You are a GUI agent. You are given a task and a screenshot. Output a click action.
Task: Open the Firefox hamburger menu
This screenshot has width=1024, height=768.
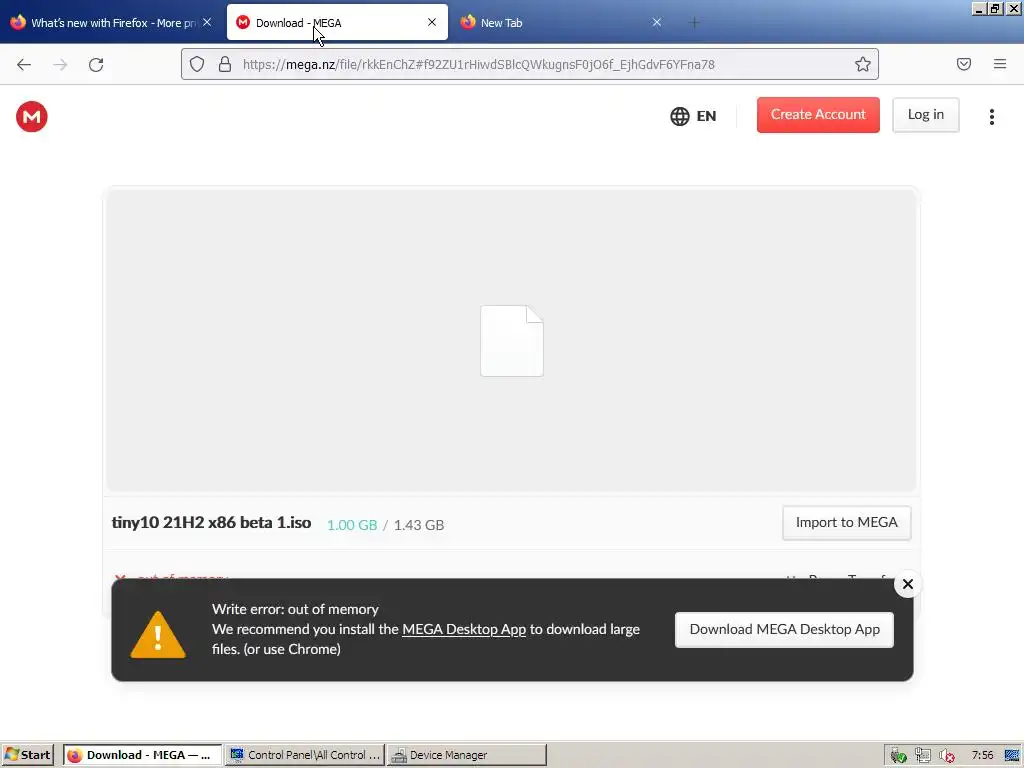click(999, 64)
